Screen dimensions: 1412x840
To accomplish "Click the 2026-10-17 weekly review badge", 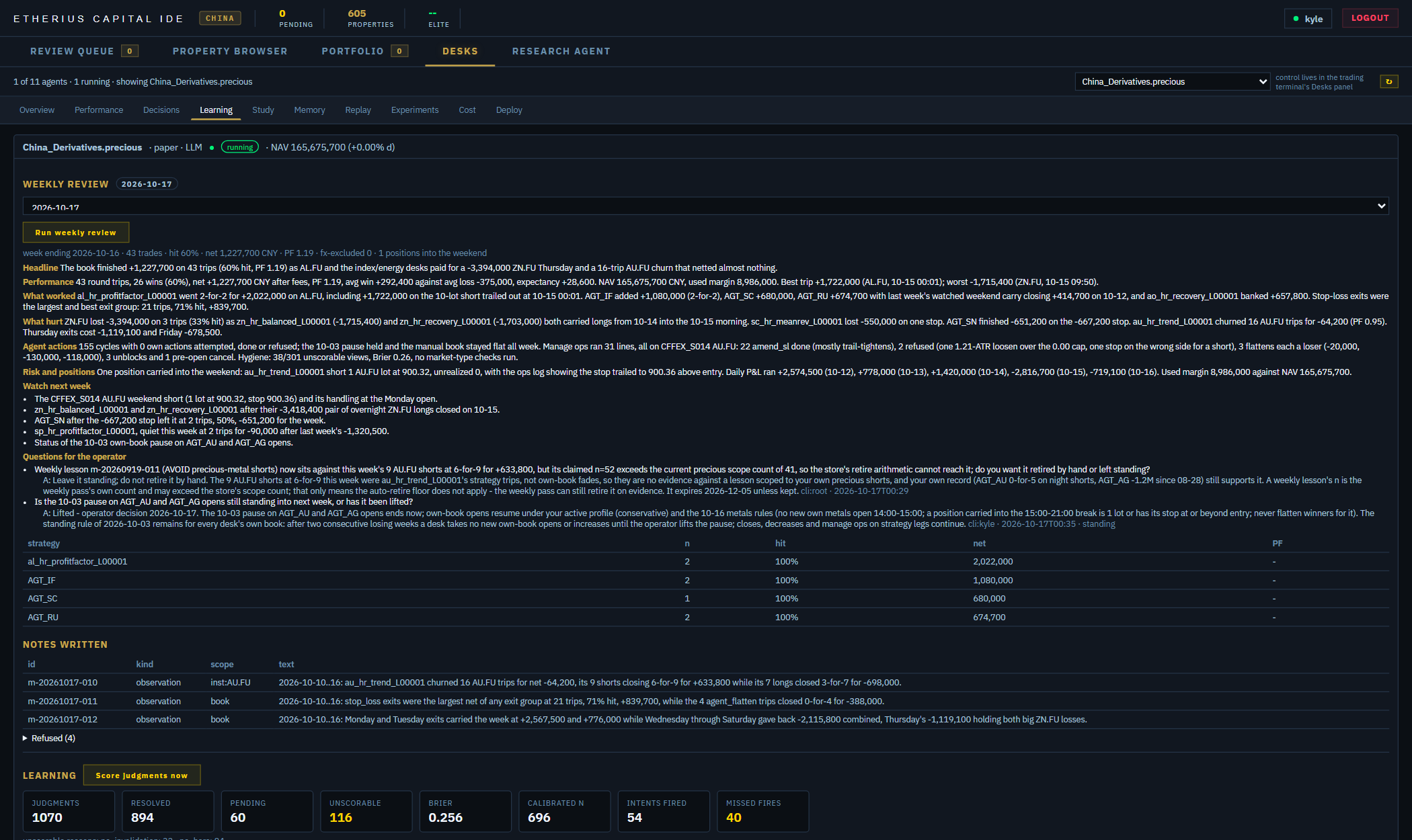I will (x=147, y=183).
